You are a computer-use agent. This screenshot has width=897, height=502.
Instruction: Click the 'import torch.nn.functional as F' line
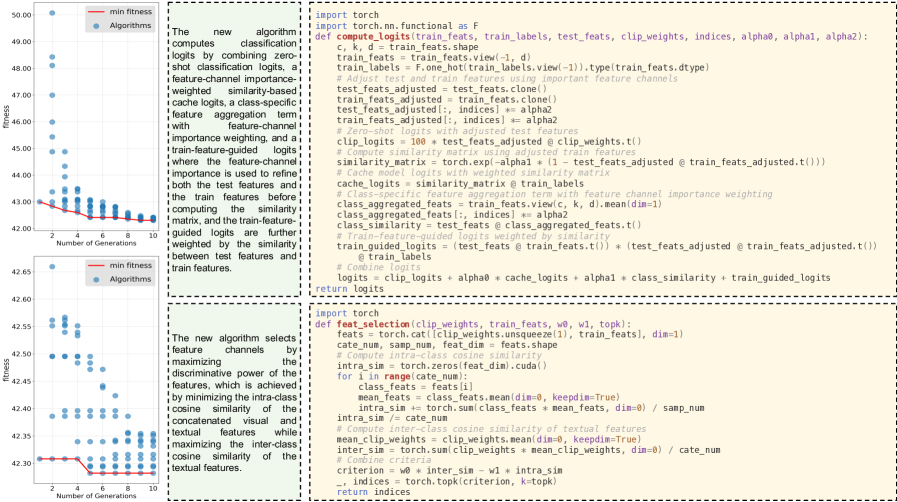pos(396,26)
